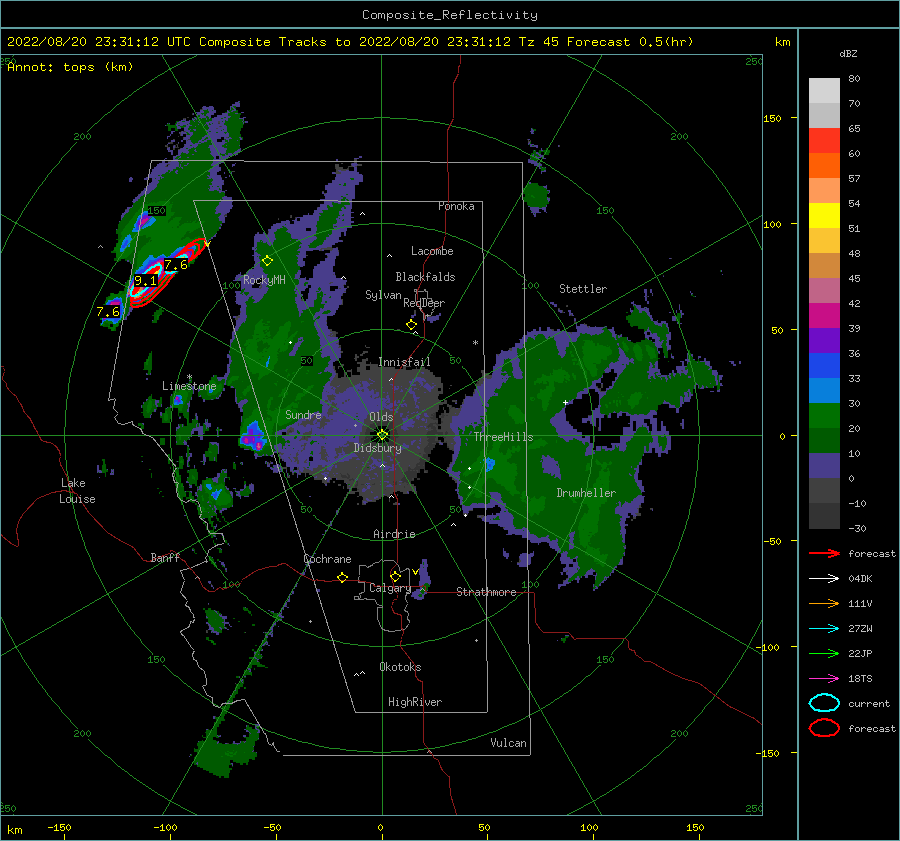Select the orange 111V track arrow
Image resolution: width=900 pixels, height=841 pixels.
point(824,603)
